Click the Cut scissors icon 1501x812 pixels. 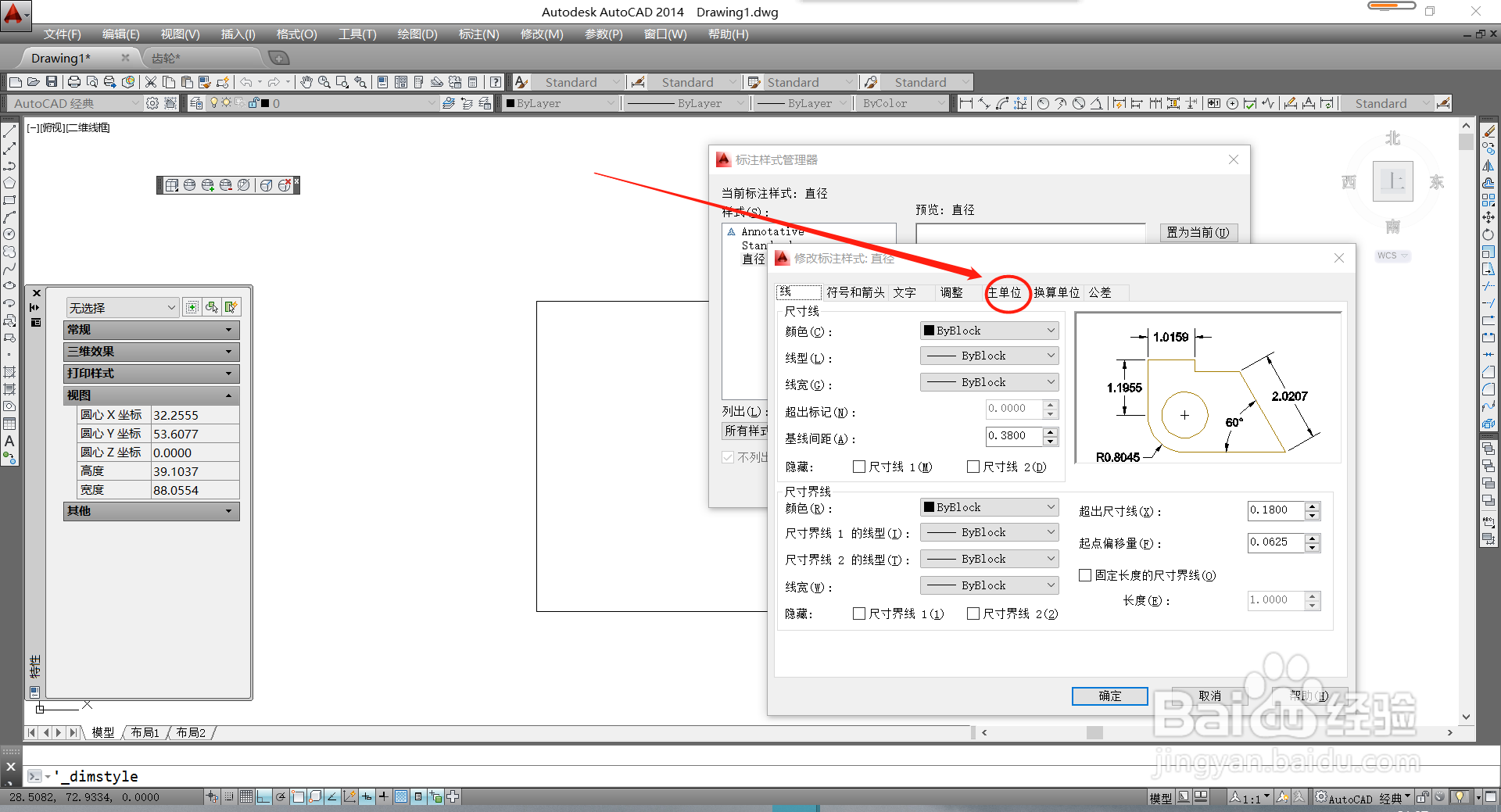151,82
